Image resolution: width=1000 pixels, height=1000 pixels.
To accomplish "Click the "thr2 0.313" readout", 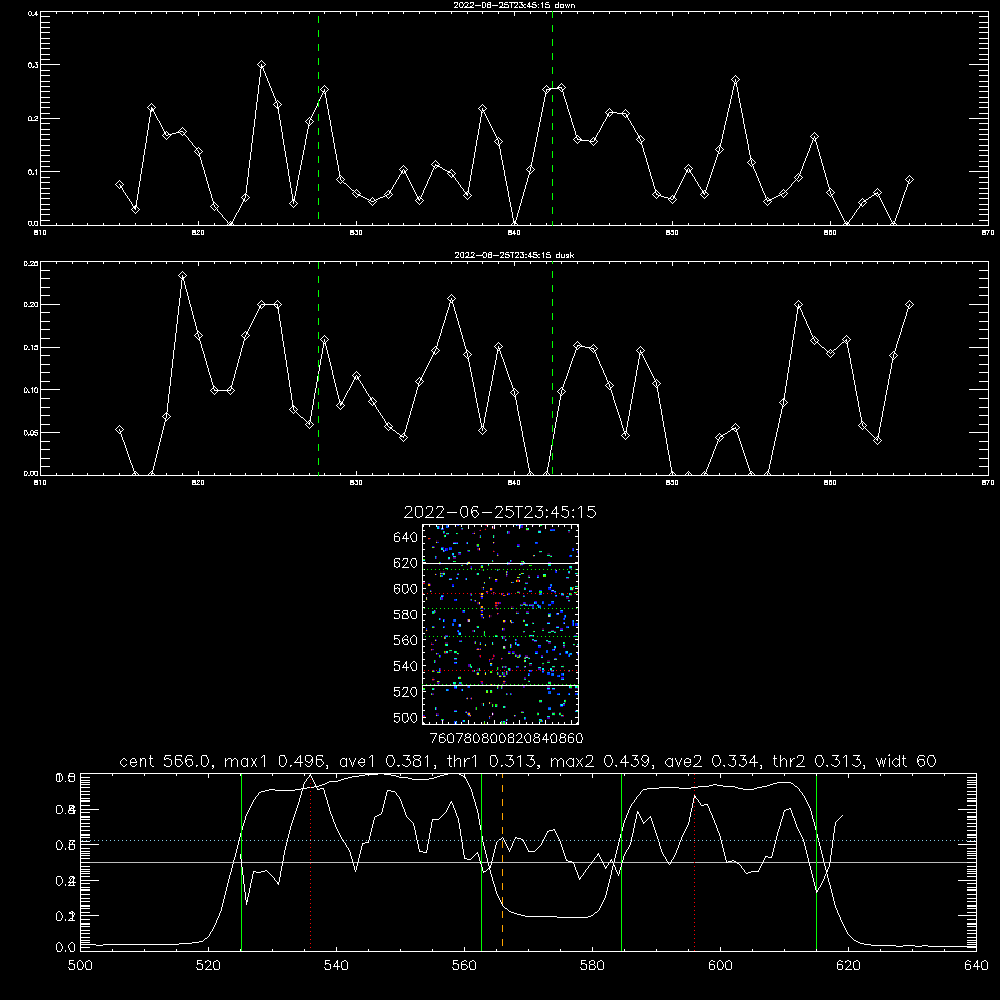I will (818, 761).
